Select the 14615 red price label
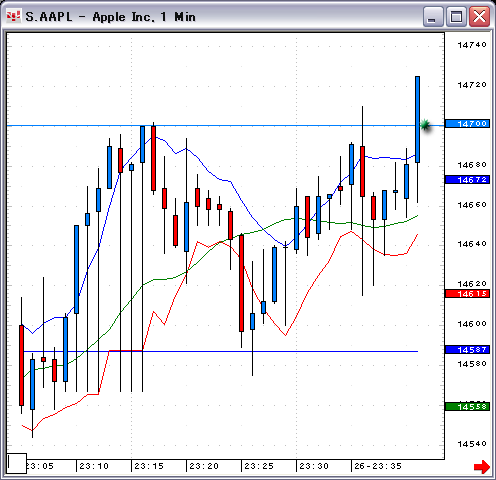The height and width of the screenshot is (480, 496). tap(467, 294)
